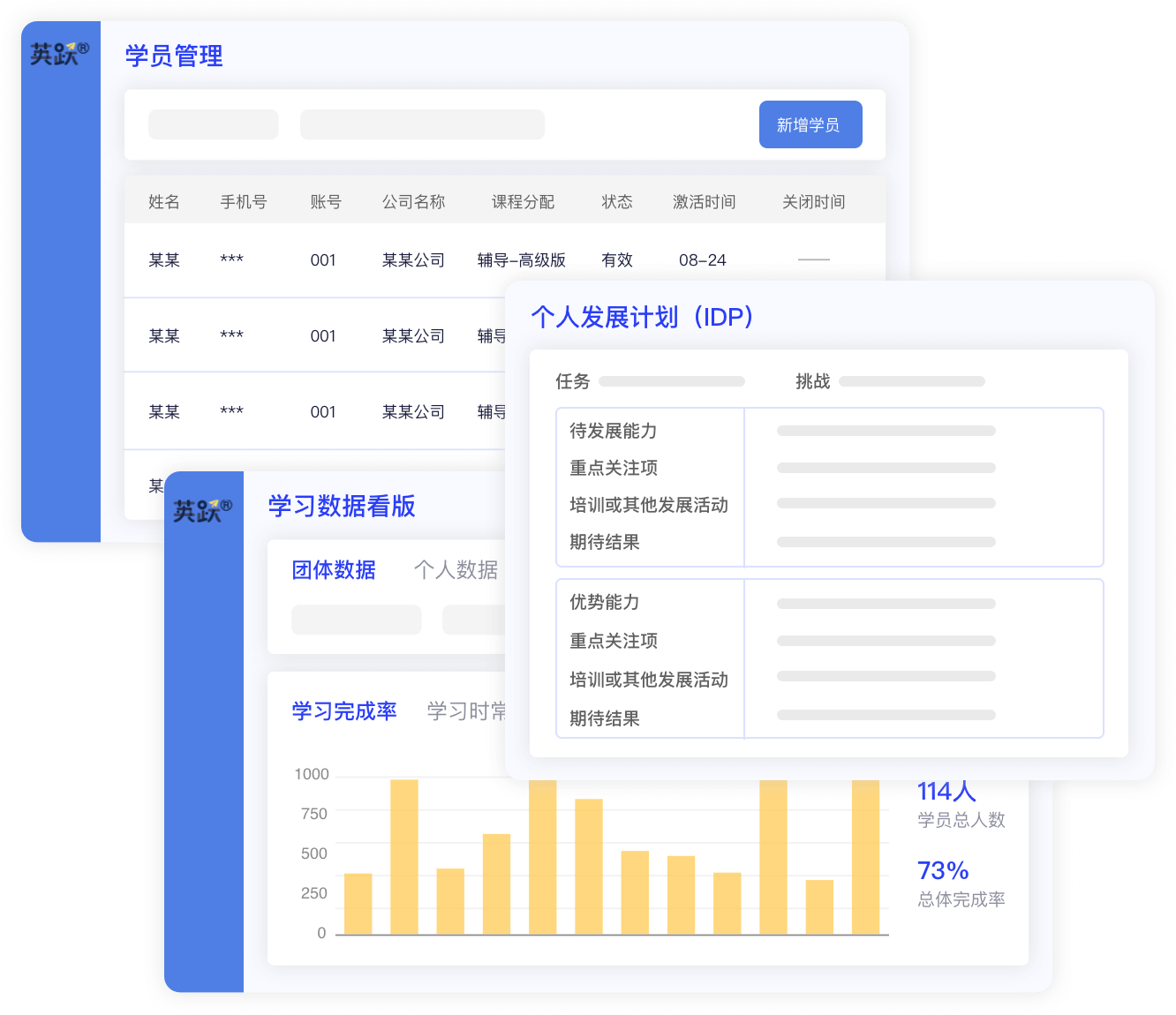Select the 学习完成率 chart tab
This screenshot has width=1176, height=1015.
(344, 711)
